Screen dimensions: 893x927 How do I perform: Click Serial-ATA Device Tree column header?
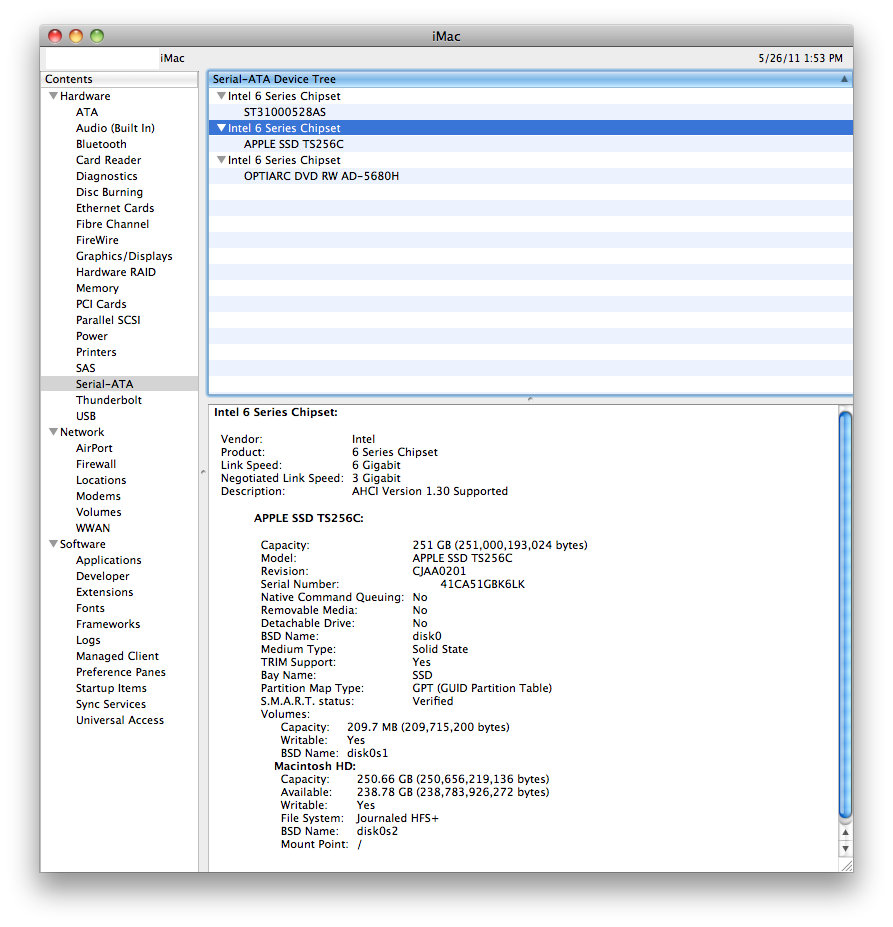[x=530, y=79]
